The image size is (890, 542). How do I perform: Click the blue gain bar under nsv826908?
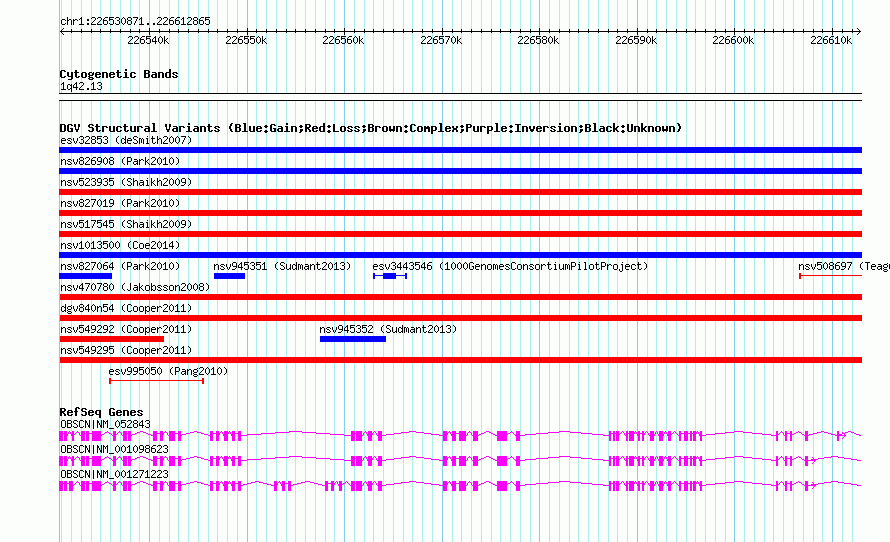click(x=460, y=171)
